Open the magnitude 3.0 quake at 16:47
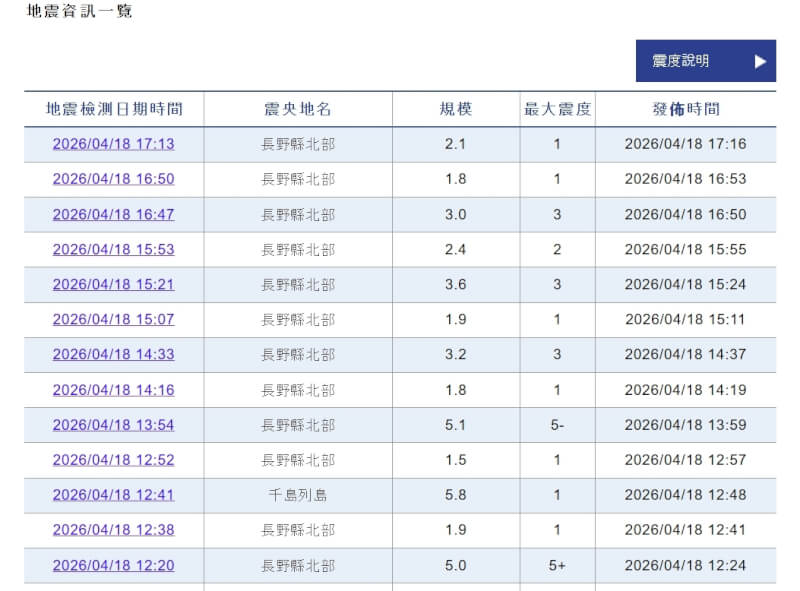The height and width of the screenshot is (591, 800). 113,214
